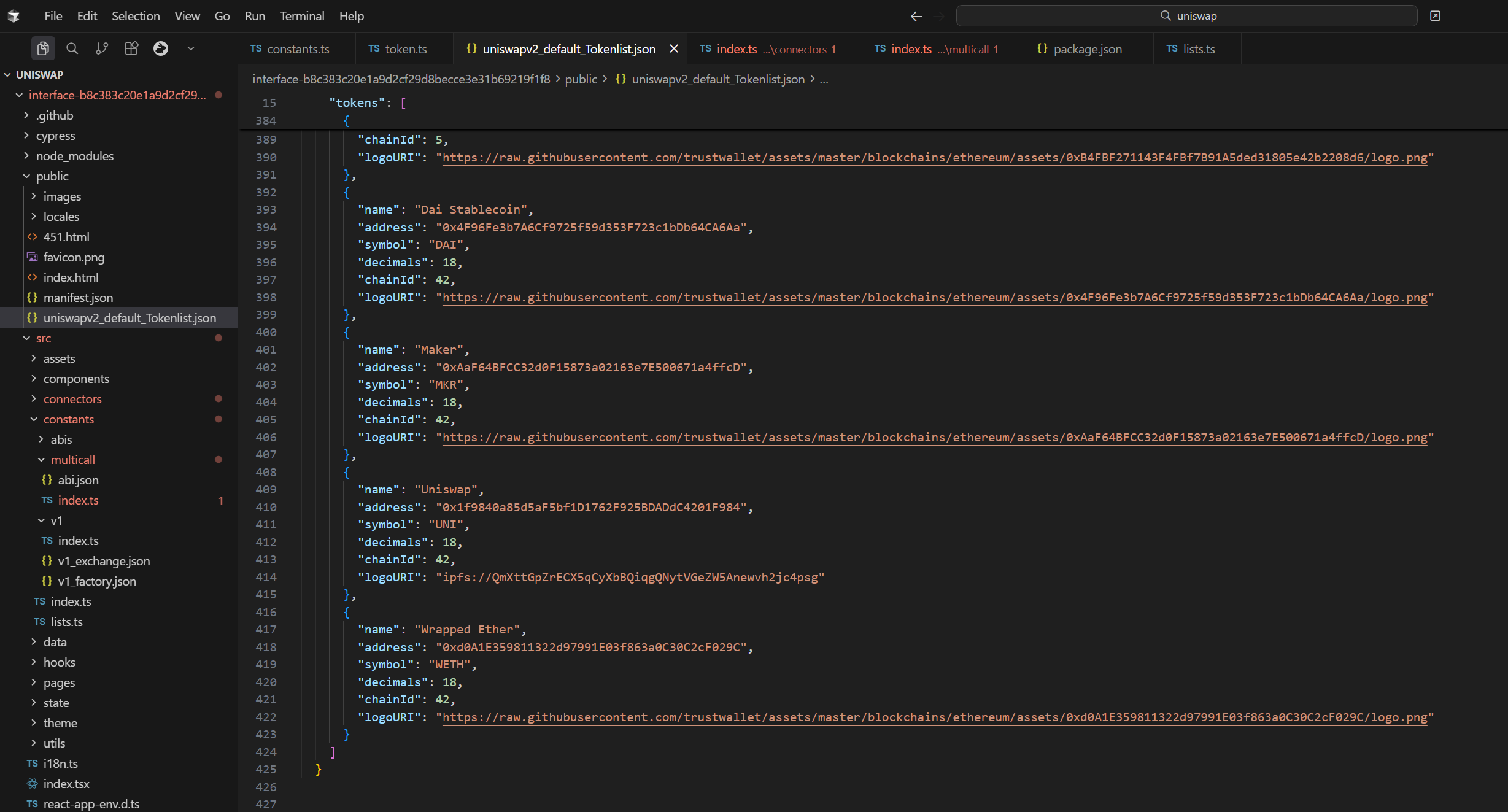
Task: Expand the components folder
Action: [x=76, y=379]
